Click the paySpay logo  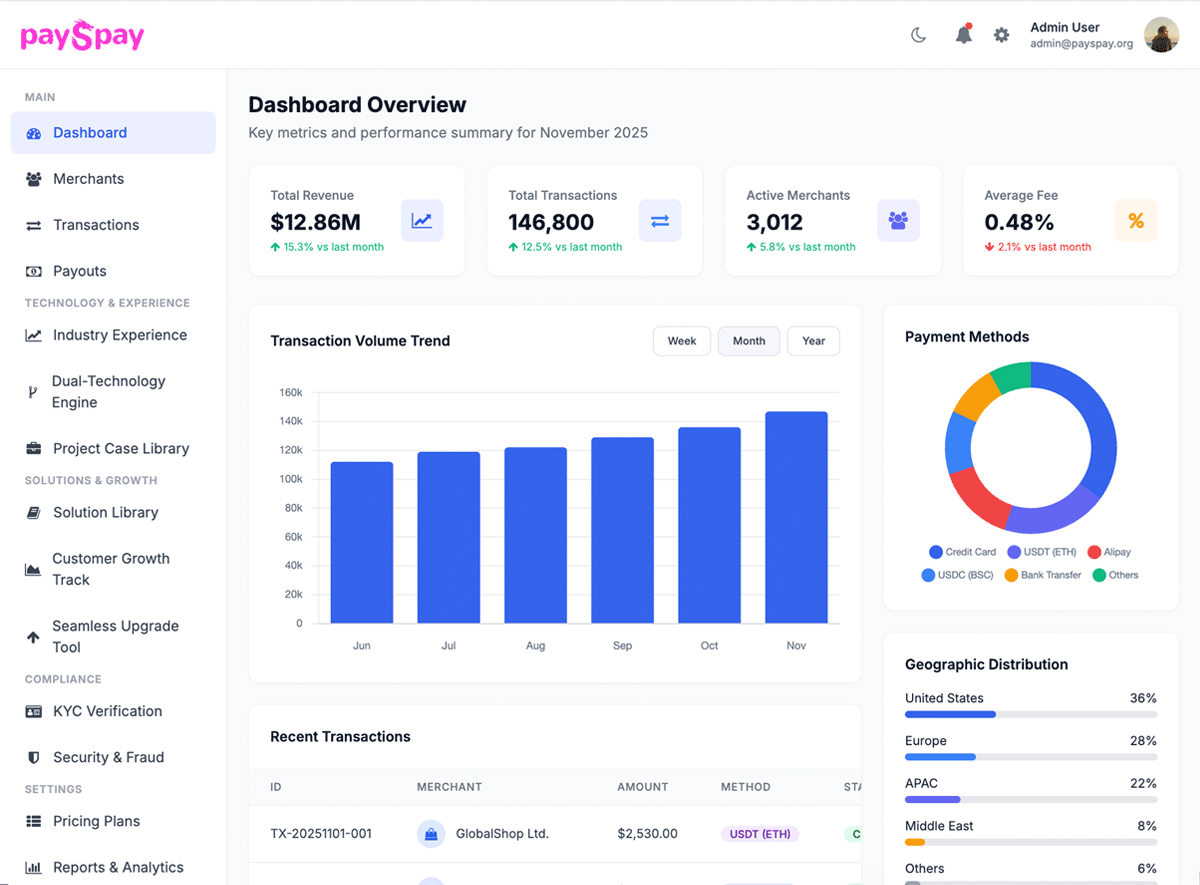pyautogui.click(x=82, y=36)
